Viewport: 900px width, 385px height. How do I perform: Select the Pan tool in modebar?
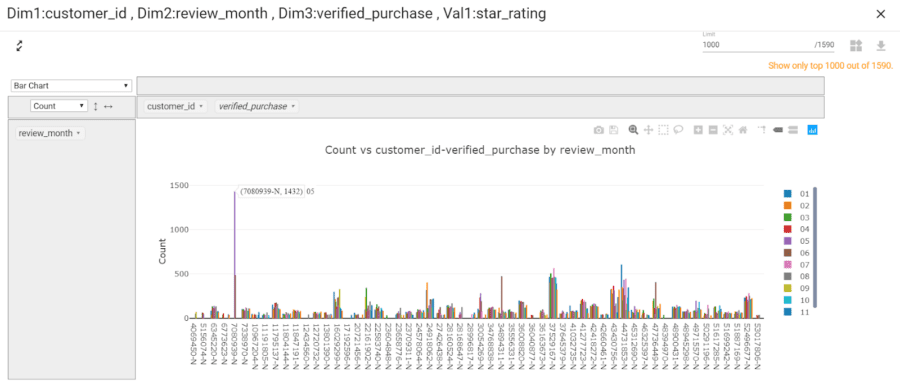click(x=649, y=130)
